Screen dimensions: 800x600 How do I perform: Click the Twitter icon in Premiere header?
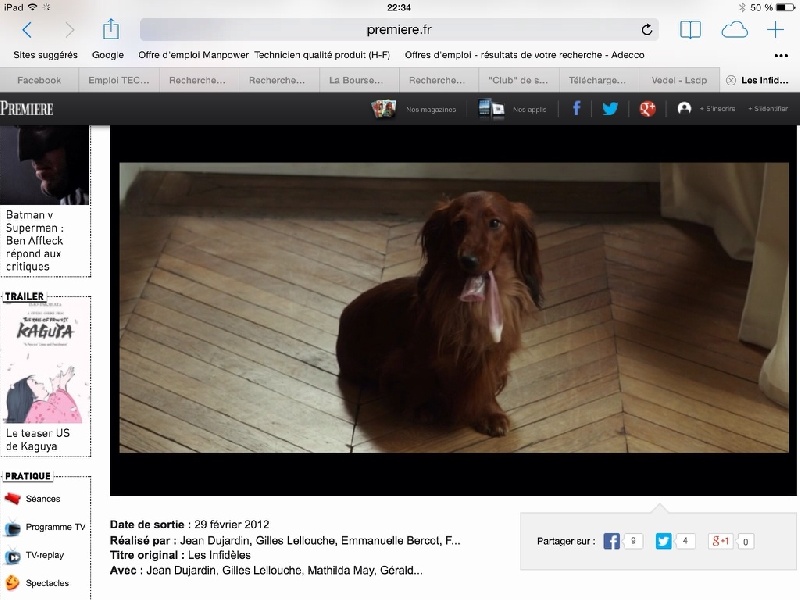[x=609, y=108]
